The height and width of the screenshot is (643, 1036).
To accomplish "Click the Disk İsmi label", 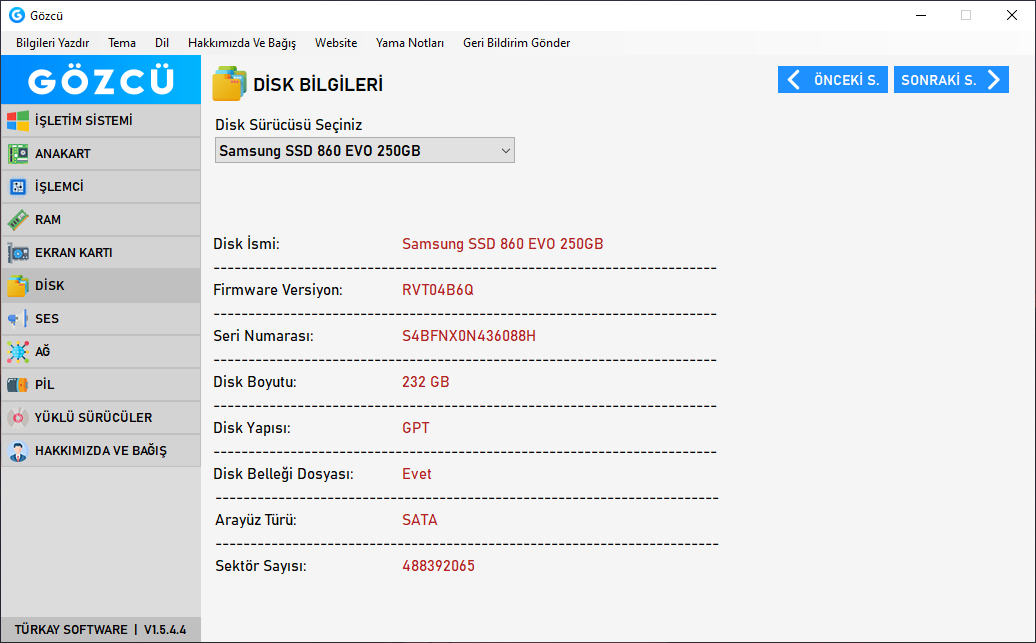I will [246, 244].
